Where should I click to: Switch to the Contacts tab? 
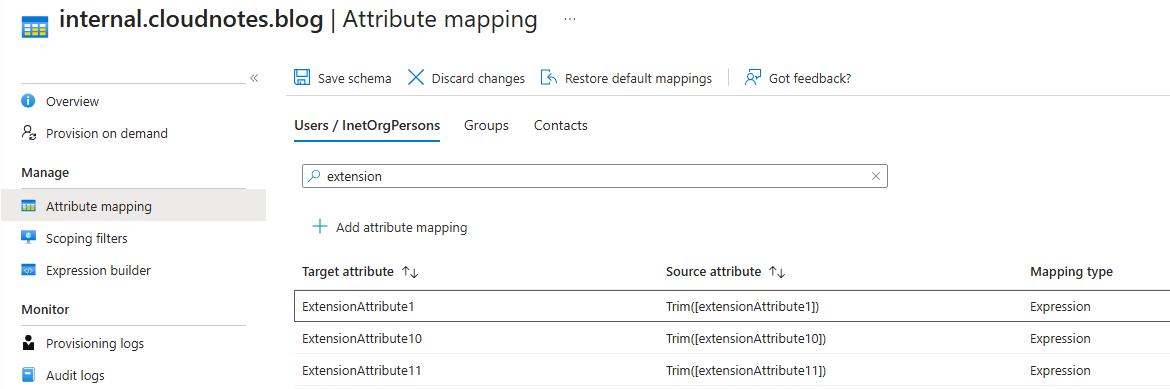[560, 125]
